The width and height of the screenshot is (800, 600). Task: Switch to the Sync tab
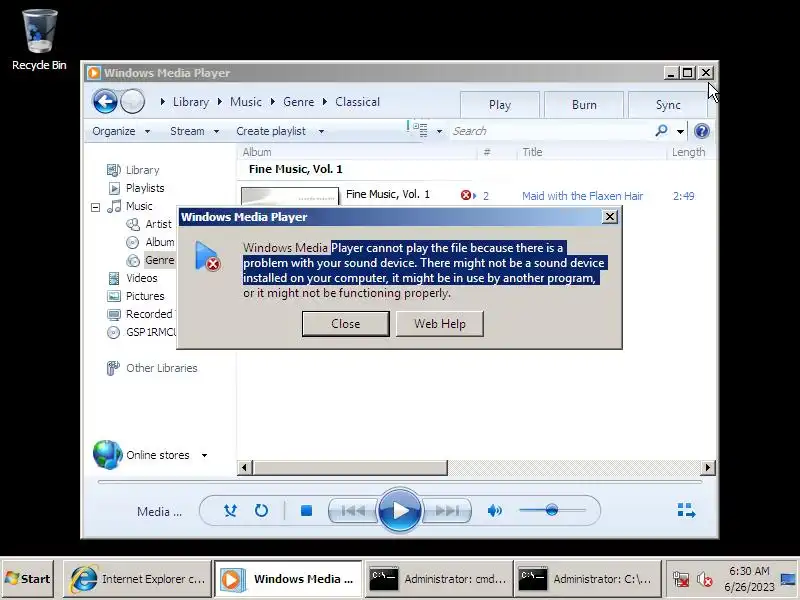(x=668, y=105)
